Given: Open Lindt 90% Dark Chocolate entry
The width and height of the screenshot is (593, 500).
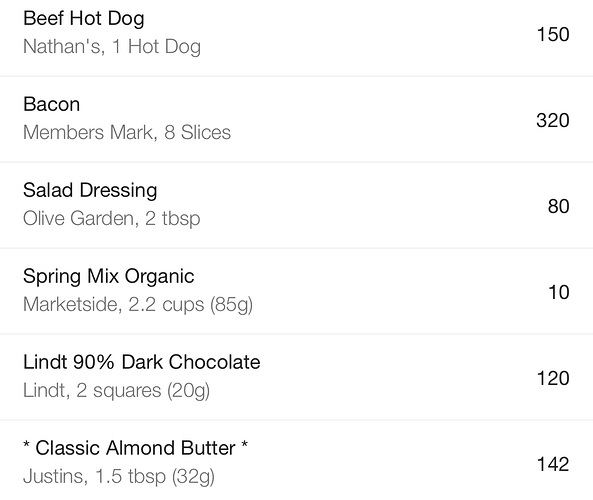Looking at the screenshot, I should click(x=296, y=377).
